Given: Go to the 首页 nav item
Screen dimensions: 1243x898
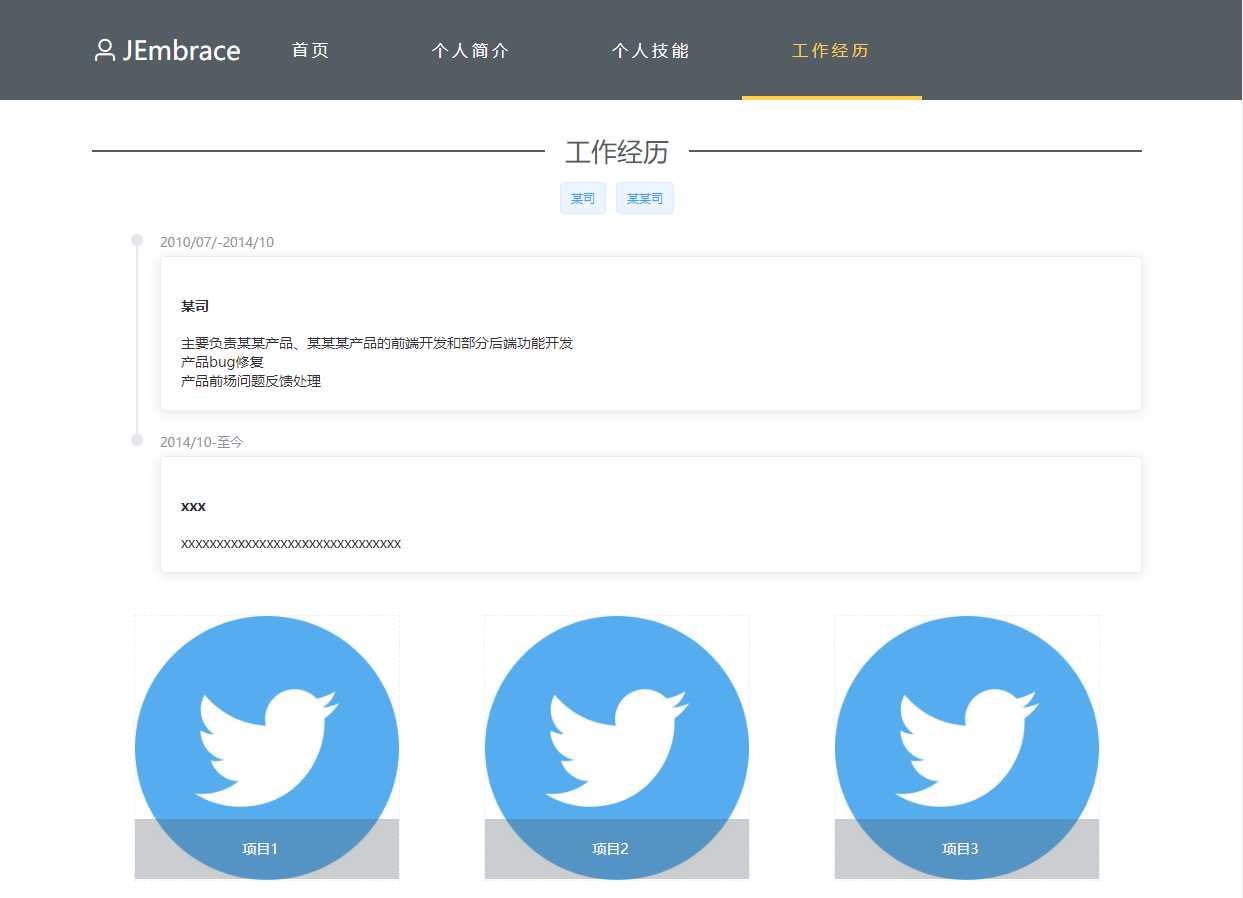Looking at the screenshot, I should 311,50.
